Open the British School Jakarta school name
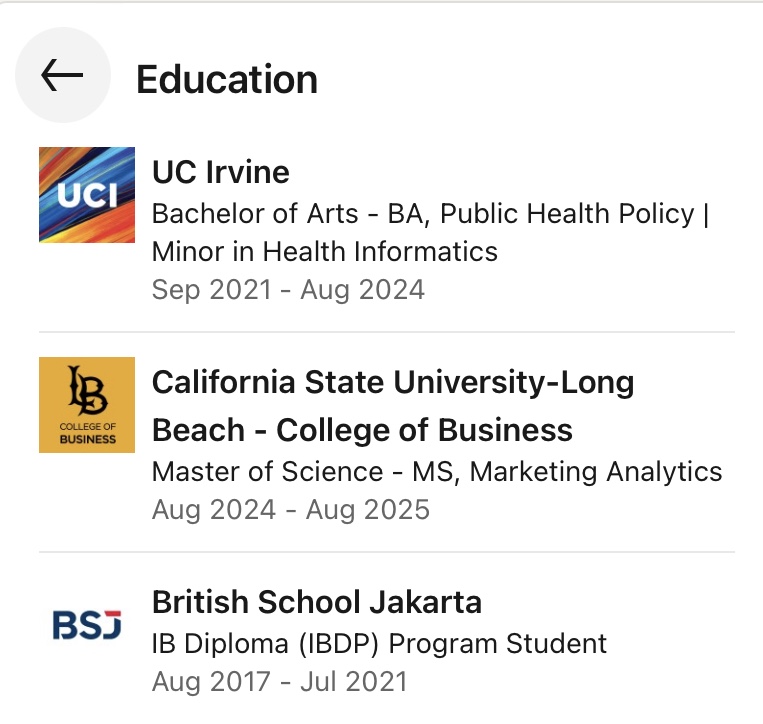This screenshot has width=763, height=724. (x=317, y=602)
